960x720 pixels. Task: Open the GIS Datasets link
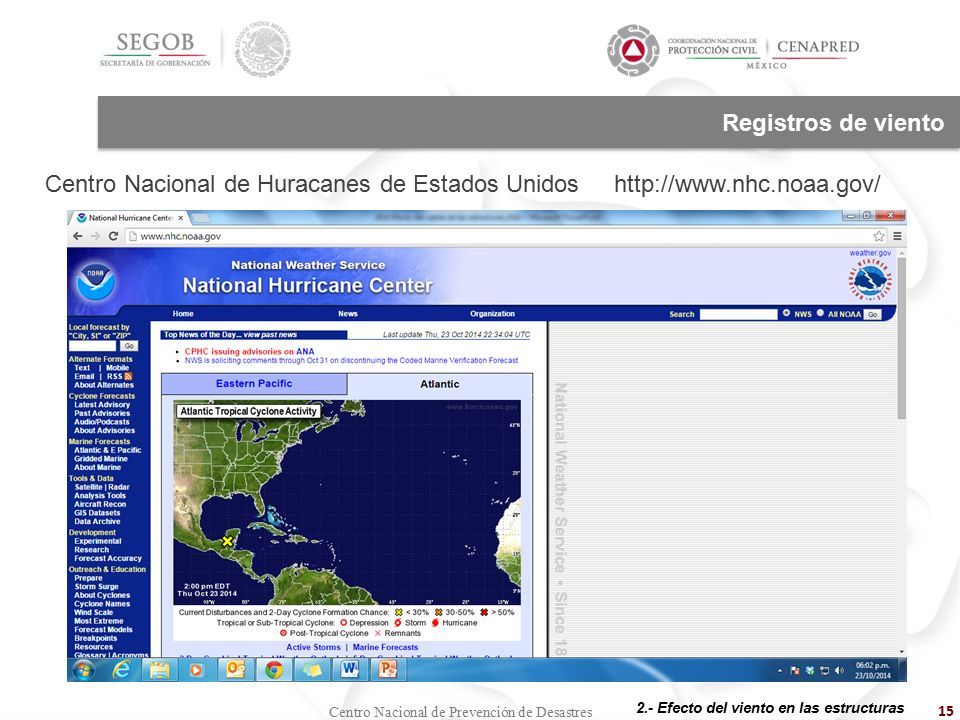[x=97, y=513]
